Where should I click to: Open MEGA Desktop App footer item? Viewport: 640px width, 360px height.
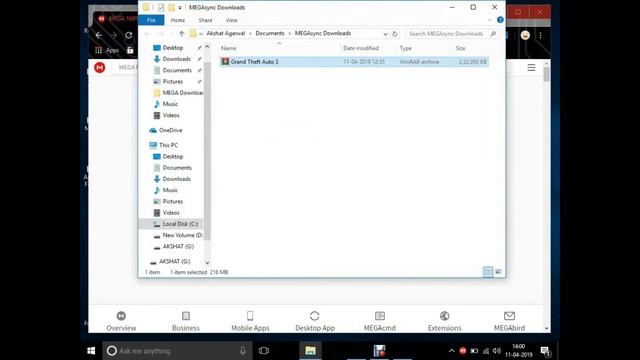click(x=315, y=321)
